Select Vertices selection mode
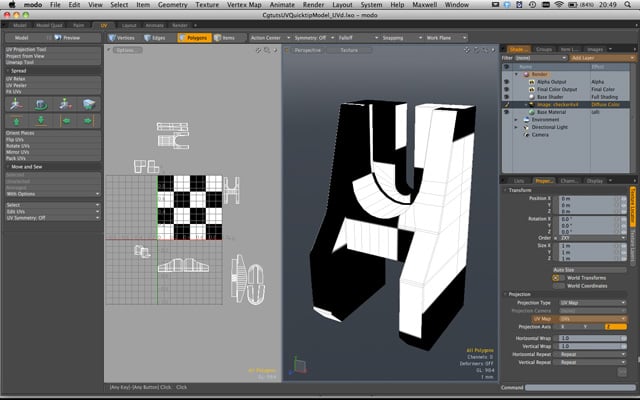This screenshot has height=400, width=640. pos(121,37)
